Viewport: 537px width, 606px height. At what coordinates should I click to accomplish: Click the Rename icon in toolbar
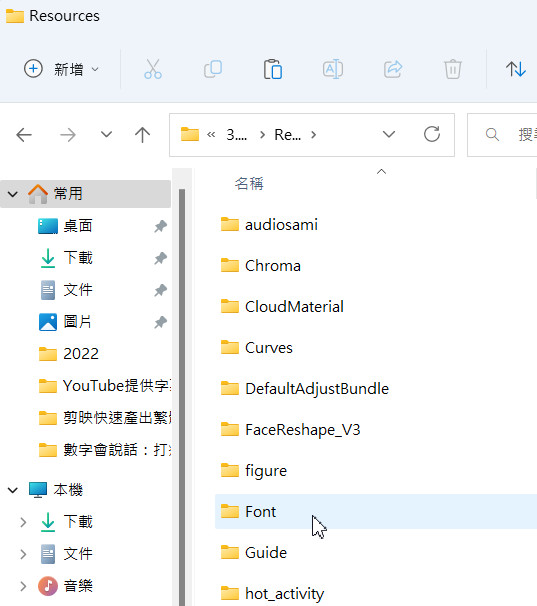[333, 69]
